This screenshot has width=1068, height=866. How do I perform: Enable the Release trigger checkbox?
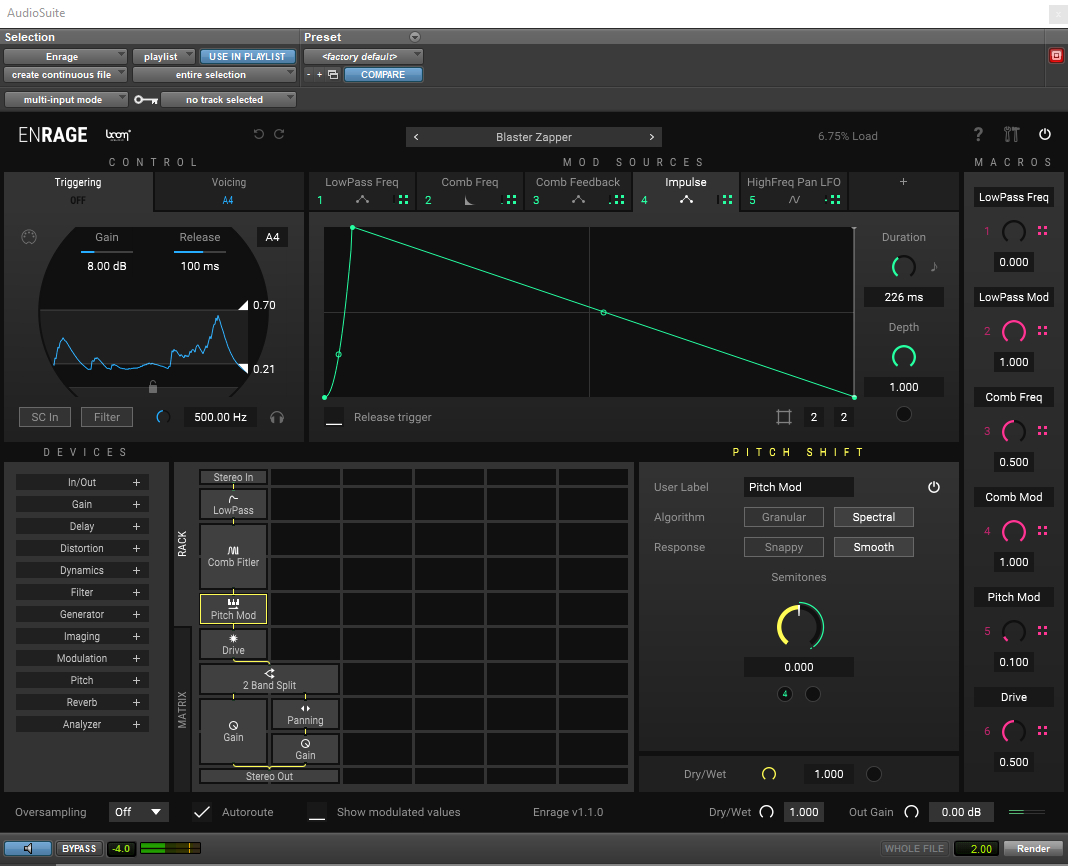334,417
